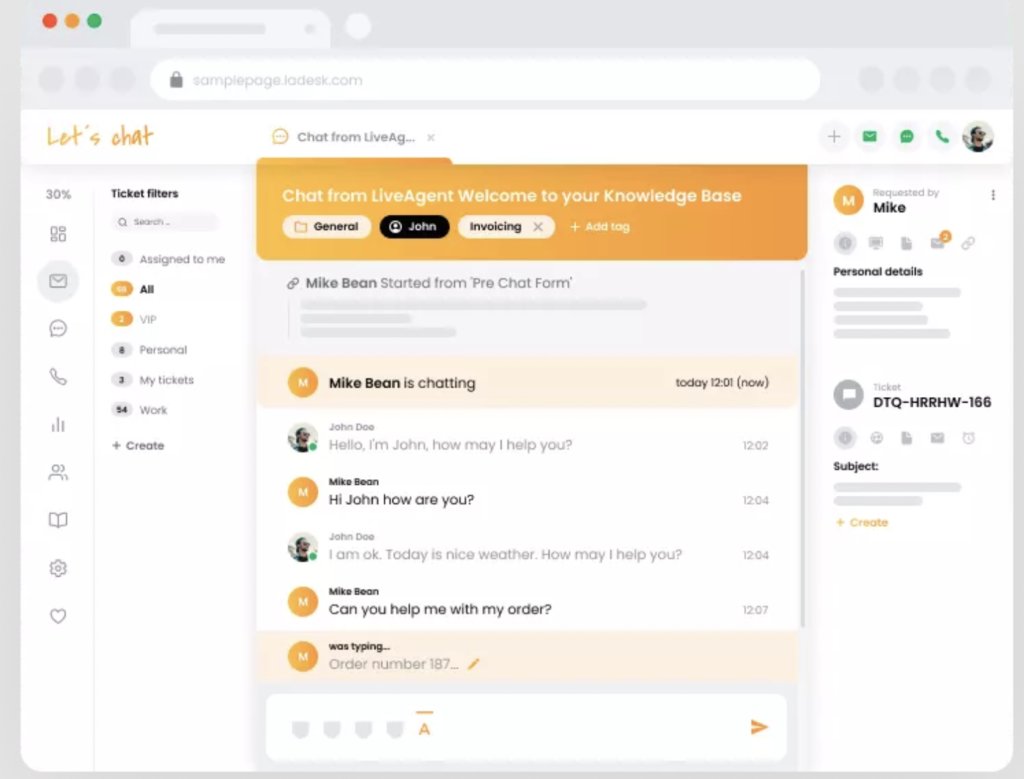Click '+ Create' under ticket filters
The image size is (1024, 779).
click(x=138, y=445)
